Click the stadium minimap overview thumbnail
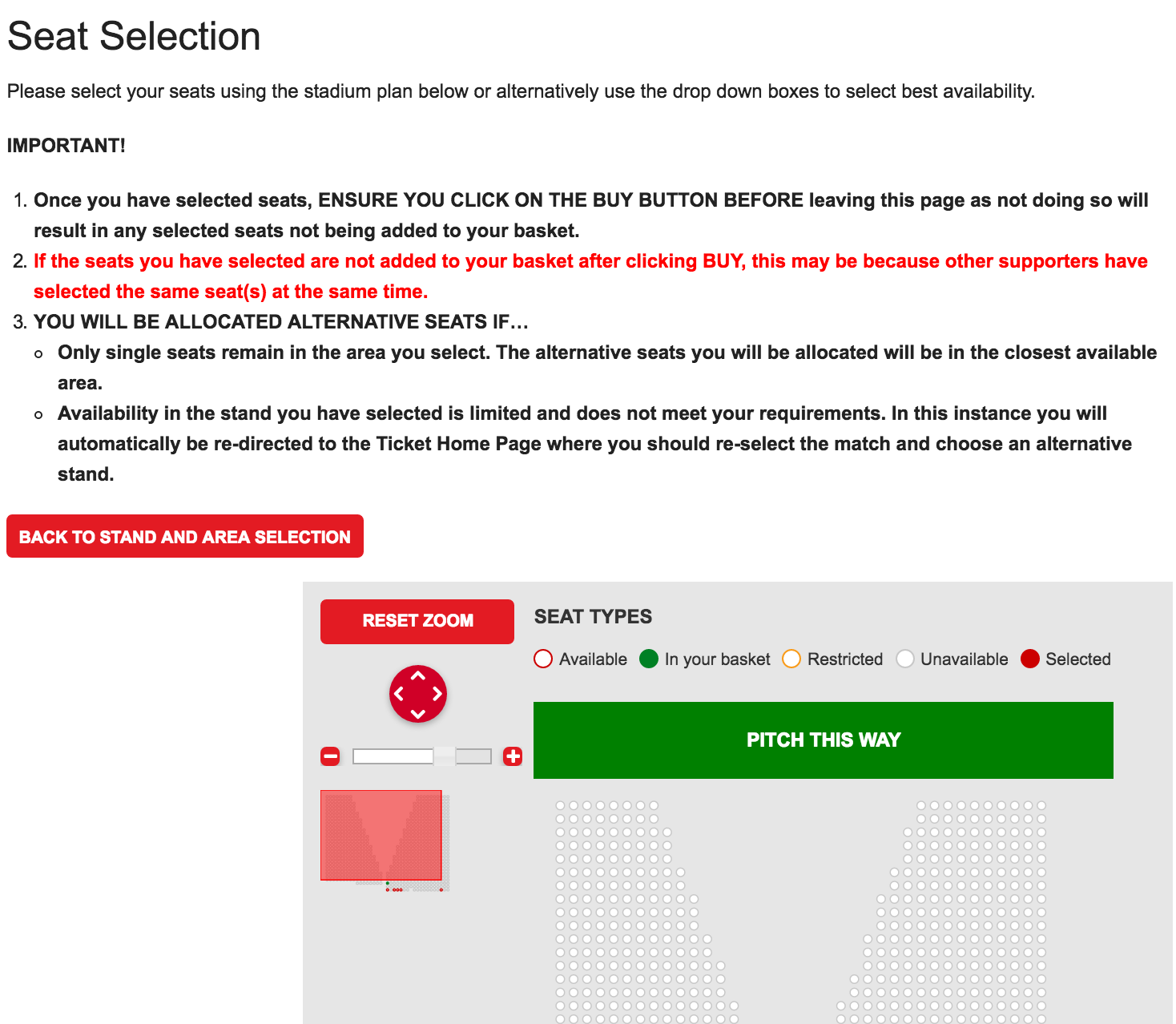Image resolution: width=1176 pixels, height=1024 pixels. coord(381,836)
